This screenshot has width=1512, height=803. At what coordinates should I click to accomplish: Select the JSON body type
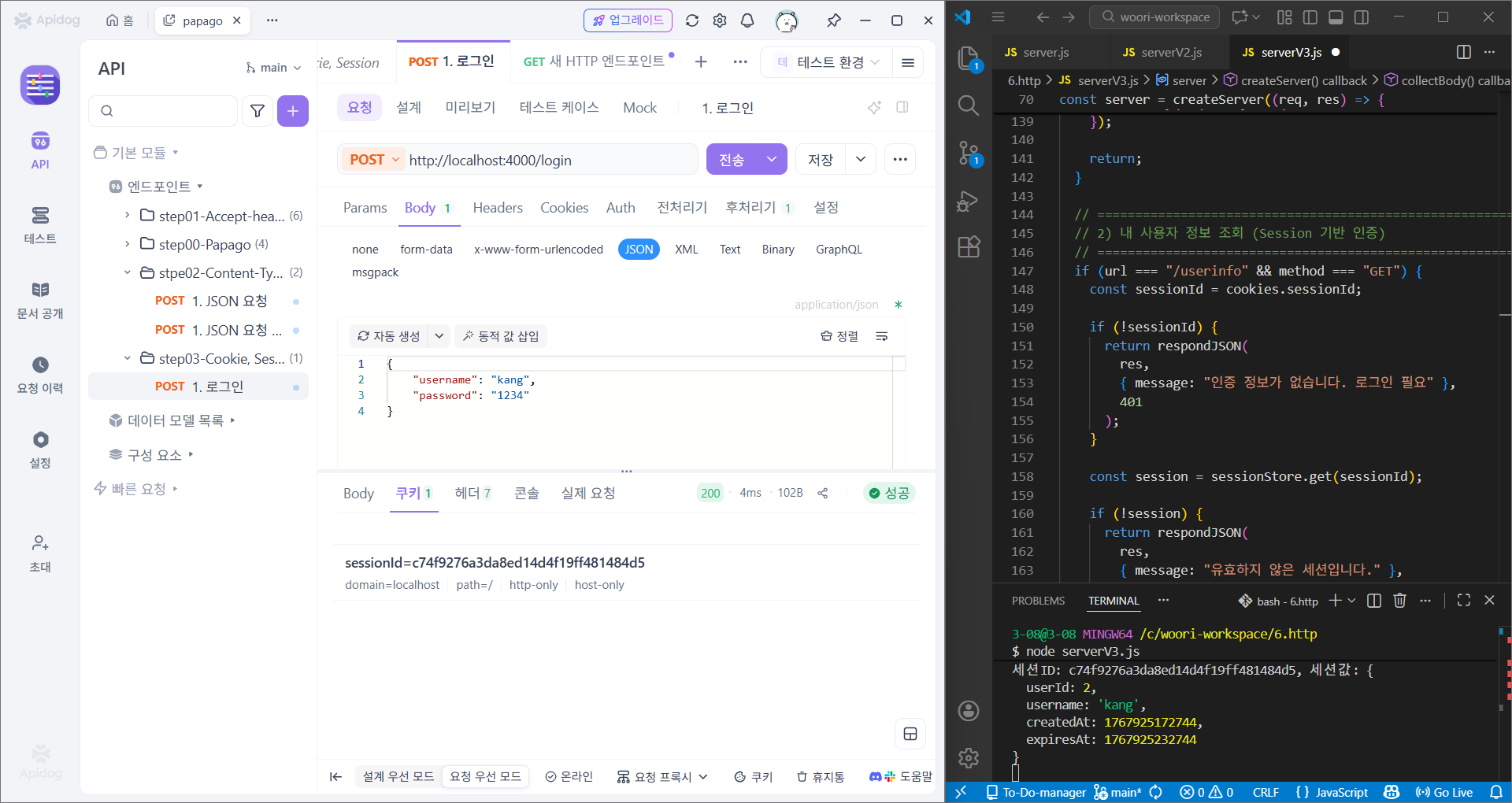[639, 250]
